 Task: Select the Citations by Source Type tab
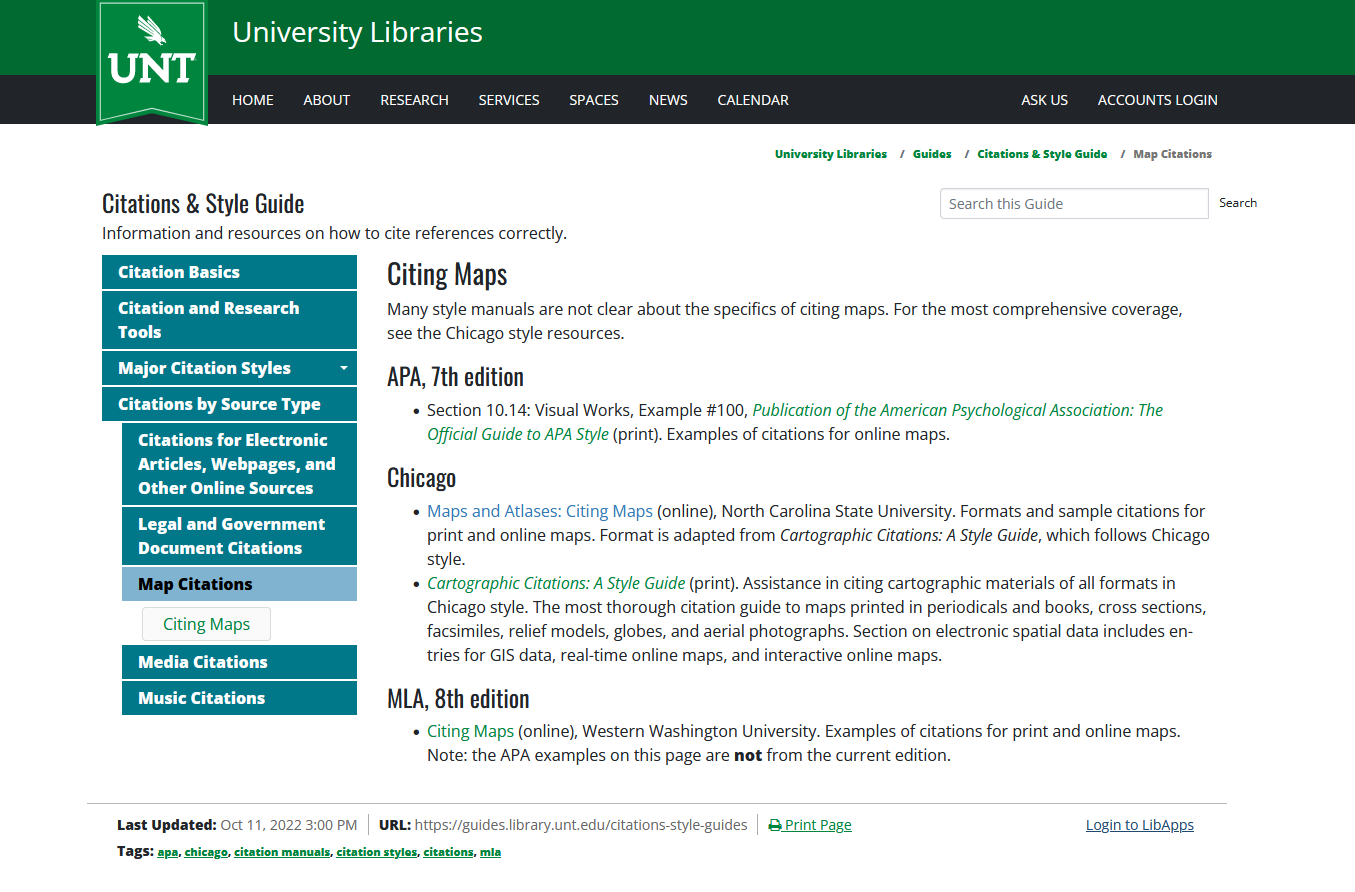(229, 404)
